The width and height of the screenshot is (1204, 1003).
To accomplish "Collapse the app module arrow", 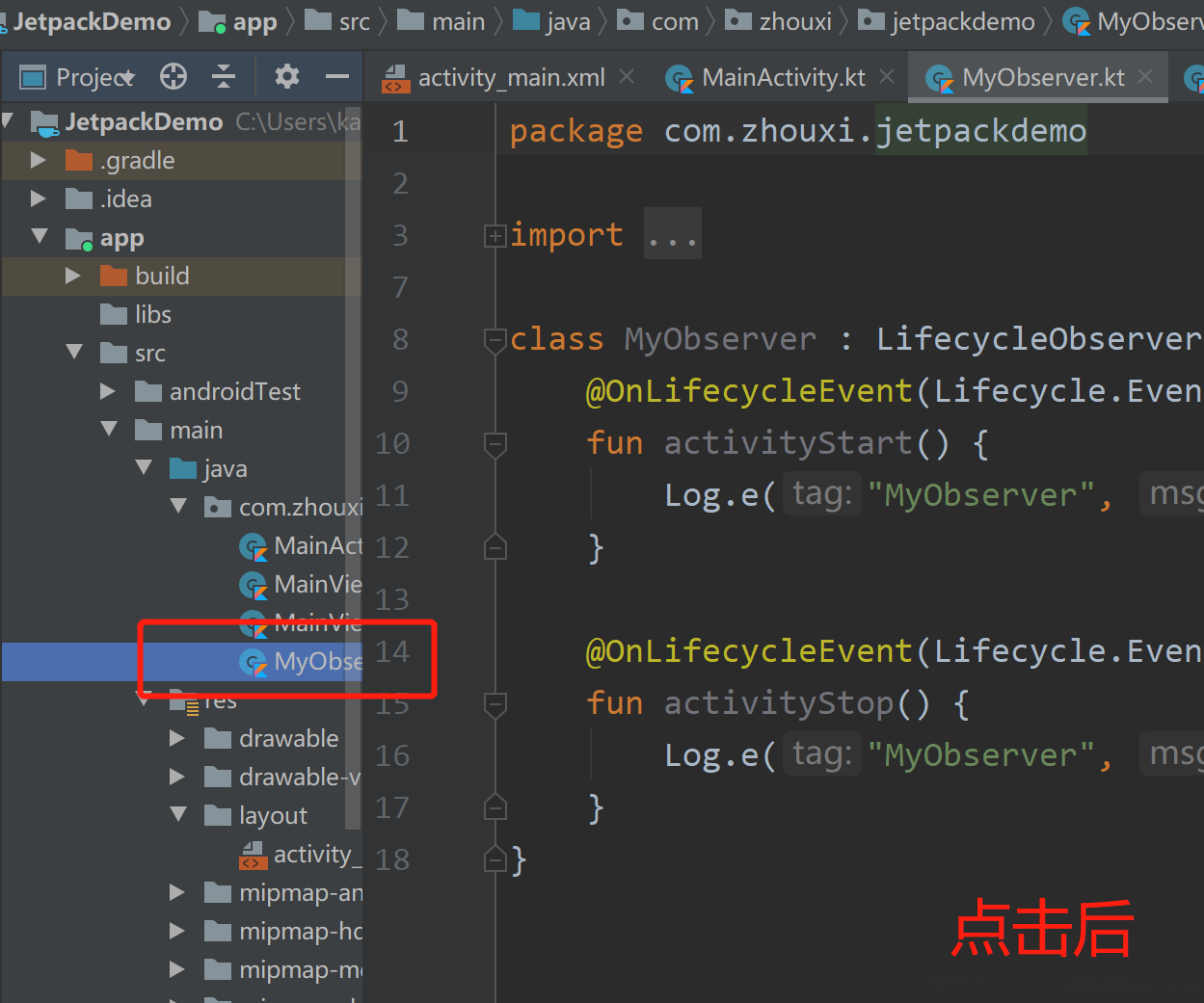I will 40,236.
